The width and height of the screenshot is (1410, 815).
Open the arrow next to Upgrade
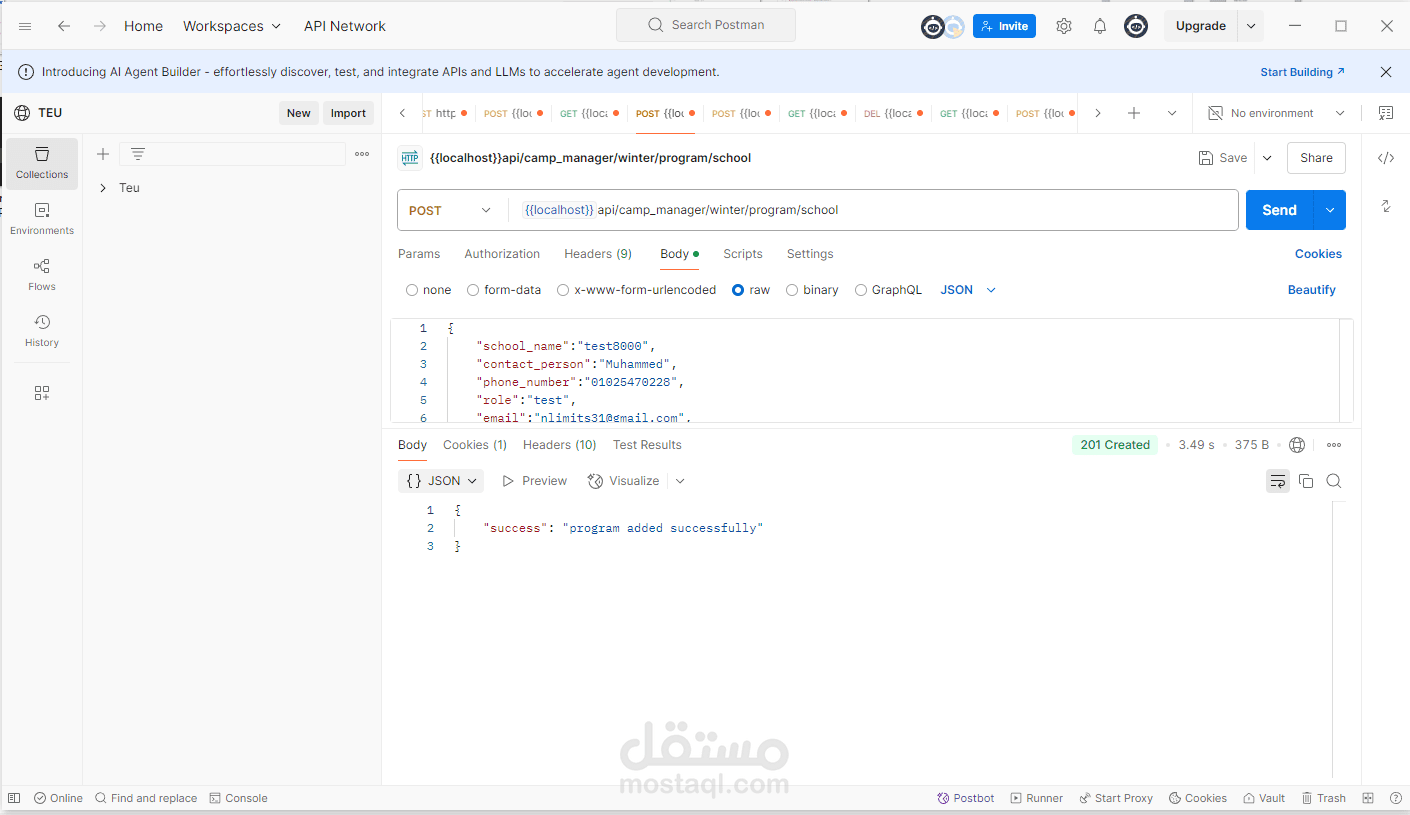[1251, 26]
